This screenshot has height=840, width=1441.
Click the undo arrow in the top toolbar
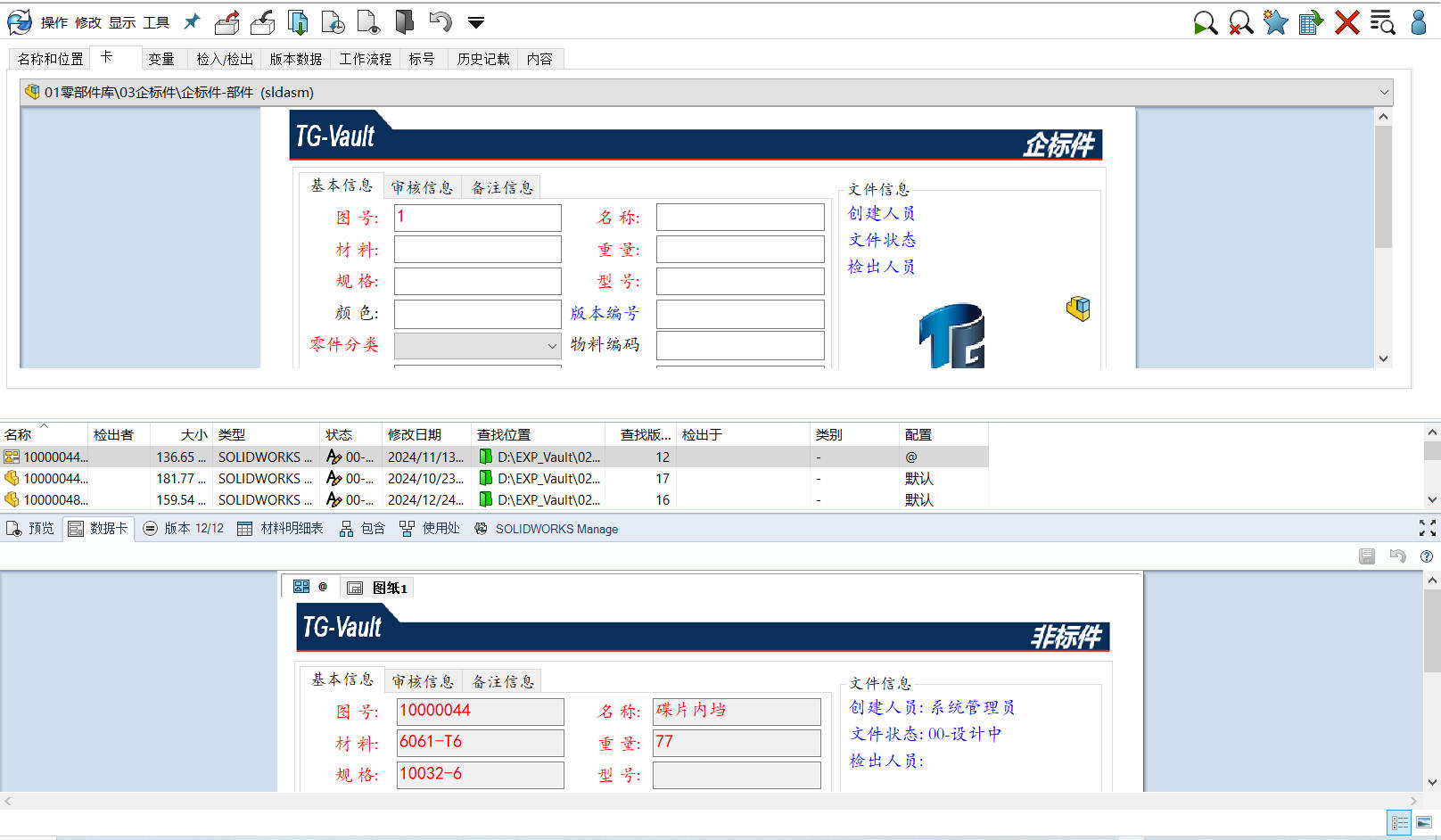441,22
